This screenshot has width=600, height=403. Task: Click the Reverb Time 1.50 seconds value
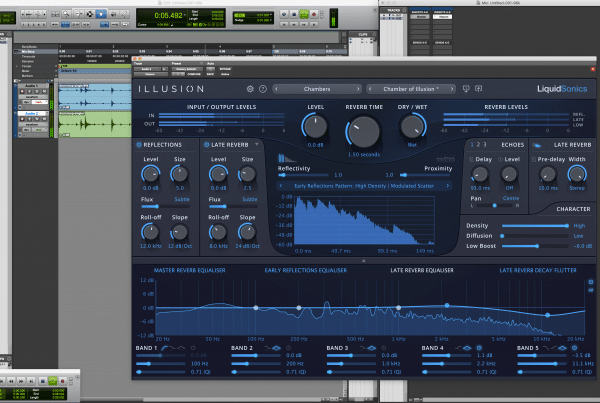(364, 155)
